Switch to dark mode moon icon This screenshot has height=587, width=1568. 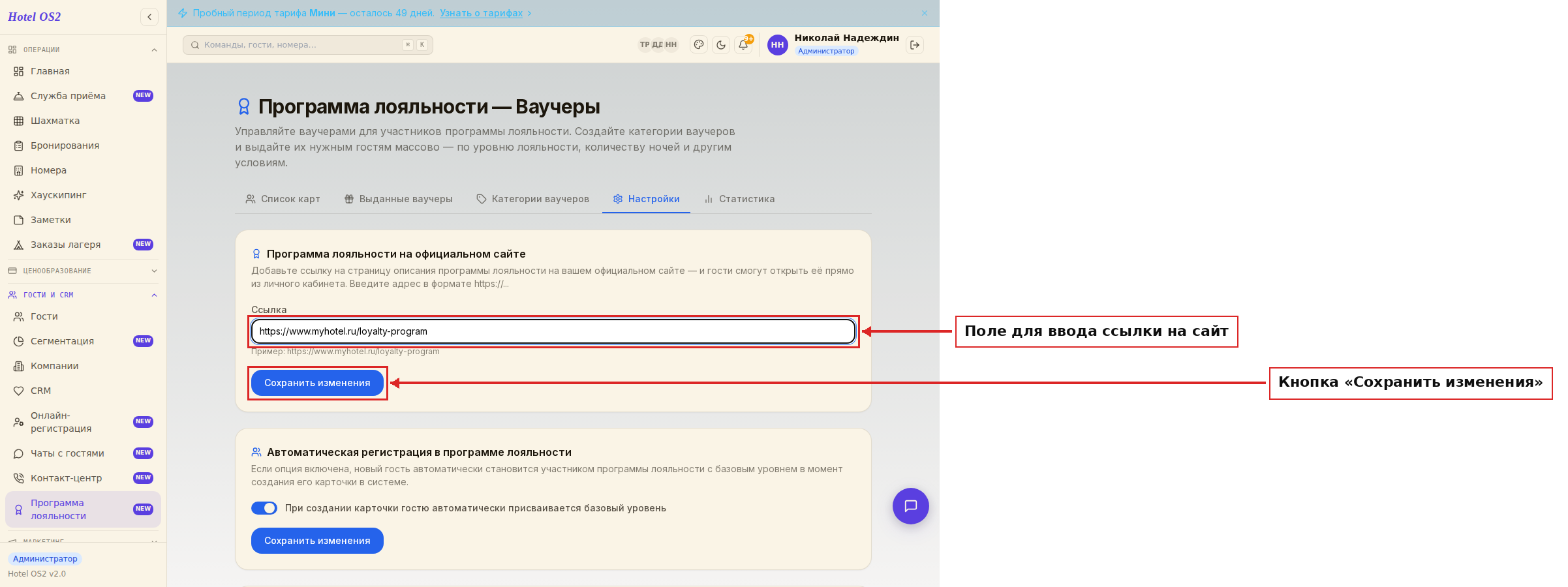tap(721, 45)
